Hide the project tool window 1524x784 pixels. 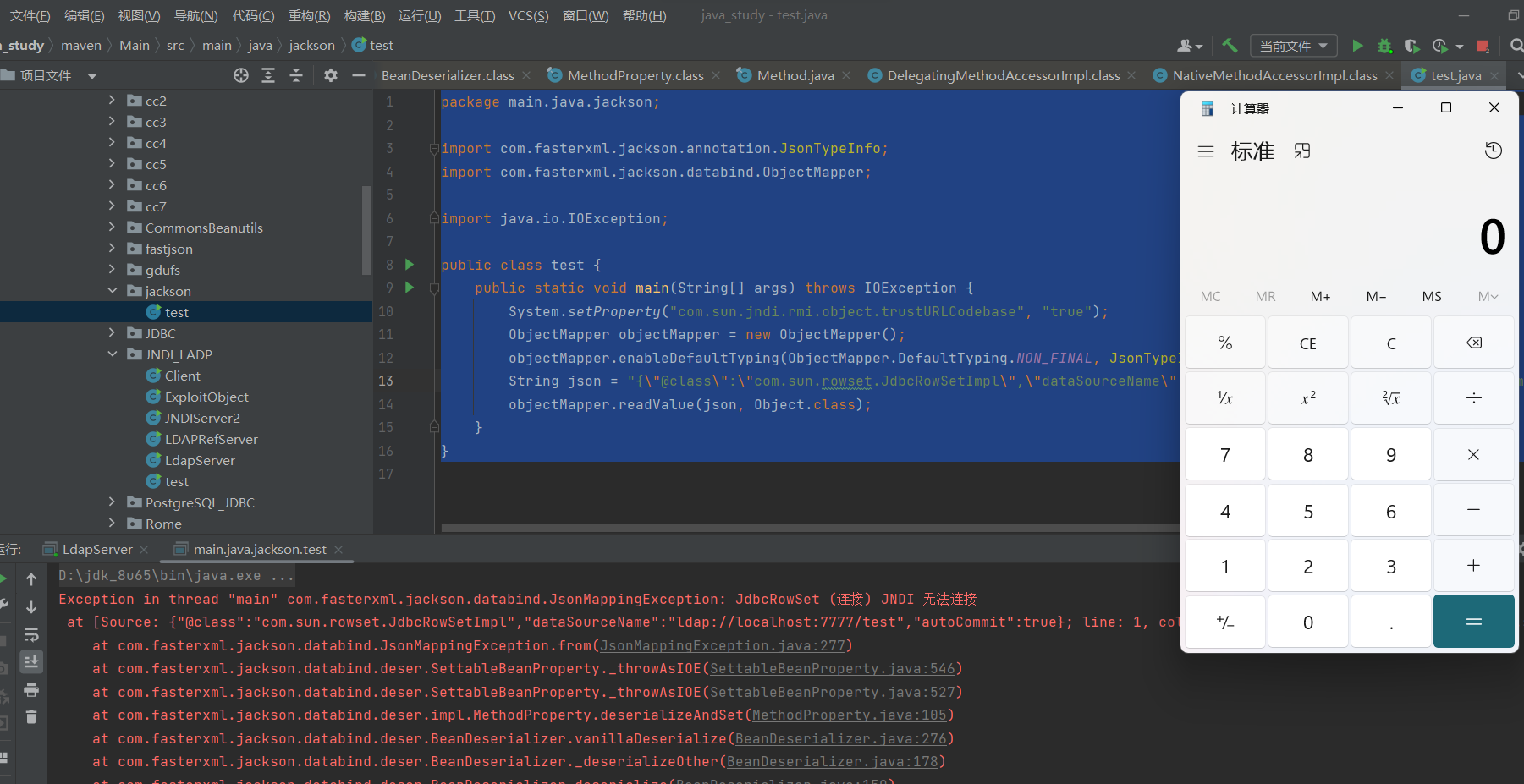(x=359, y=75)
